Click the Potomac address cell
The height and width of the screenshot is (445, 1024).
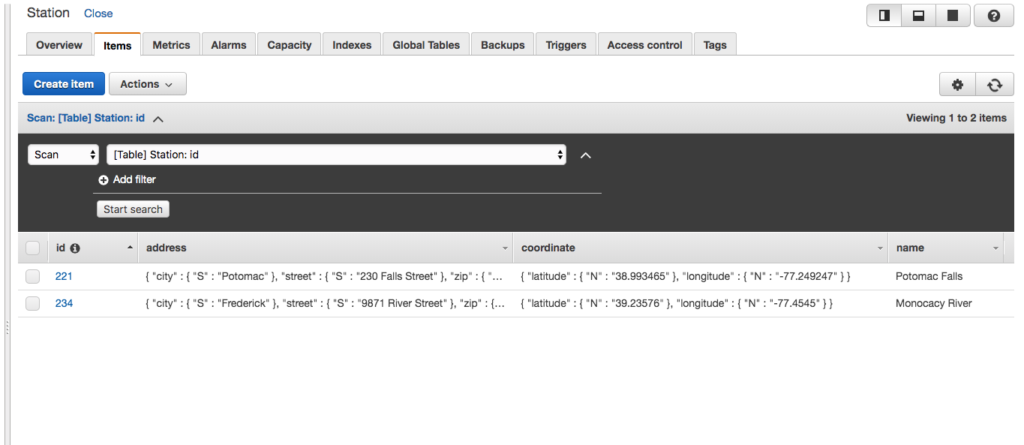325,276
